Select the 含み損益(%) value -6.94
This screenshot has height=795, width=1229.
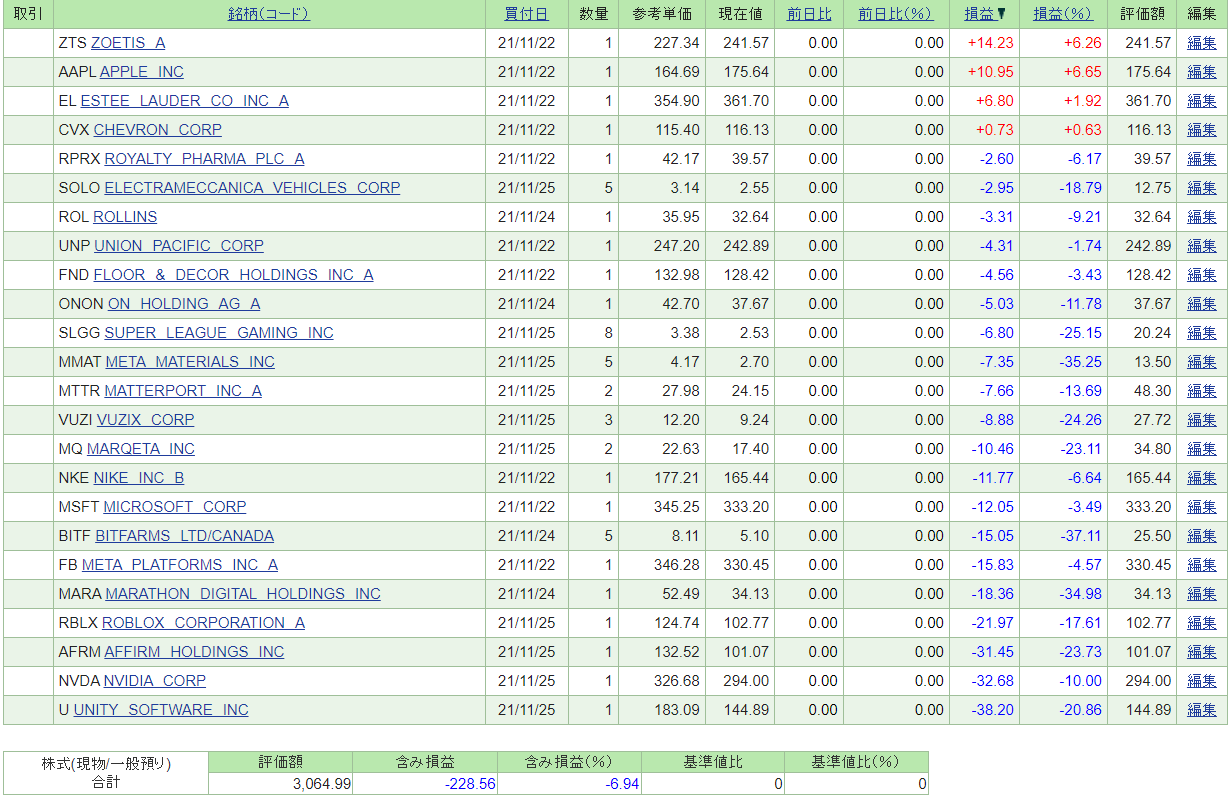622,784
